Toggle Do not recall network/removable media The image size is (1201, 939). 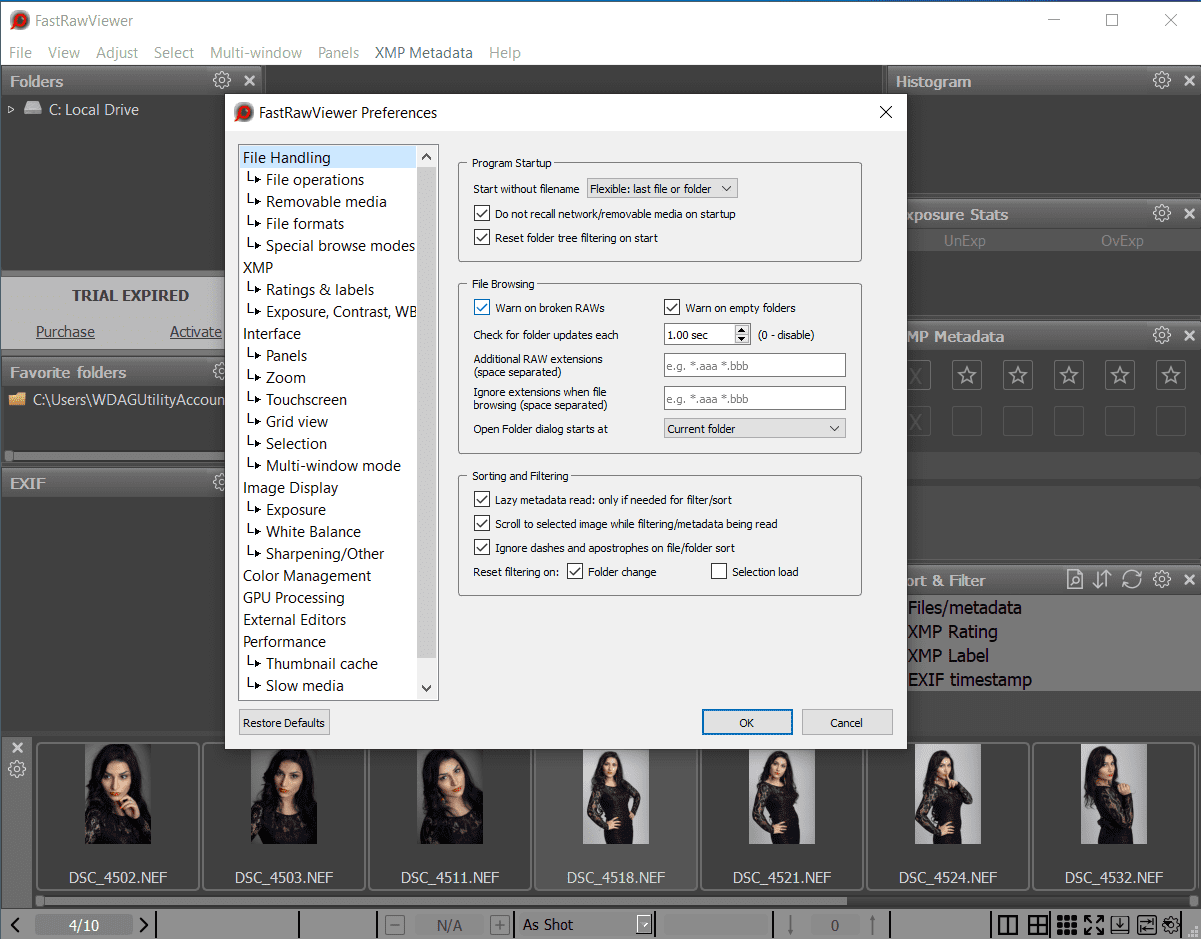coord(482,214)
